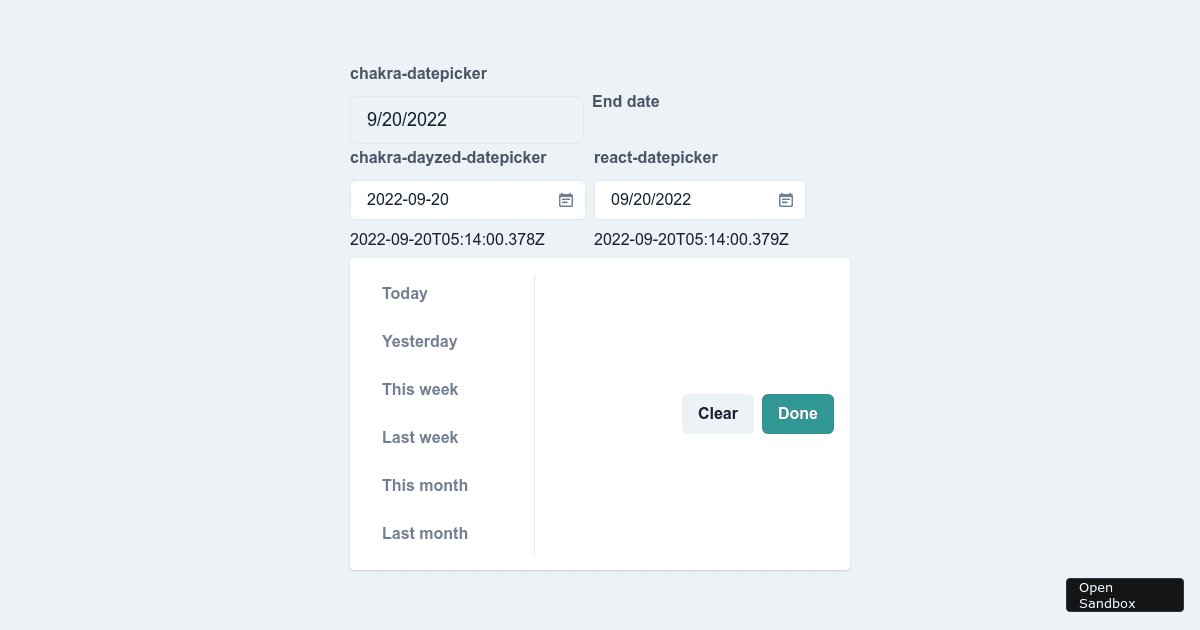Choose the This week preset
The image size is (1200, 630).
[420, 389]
